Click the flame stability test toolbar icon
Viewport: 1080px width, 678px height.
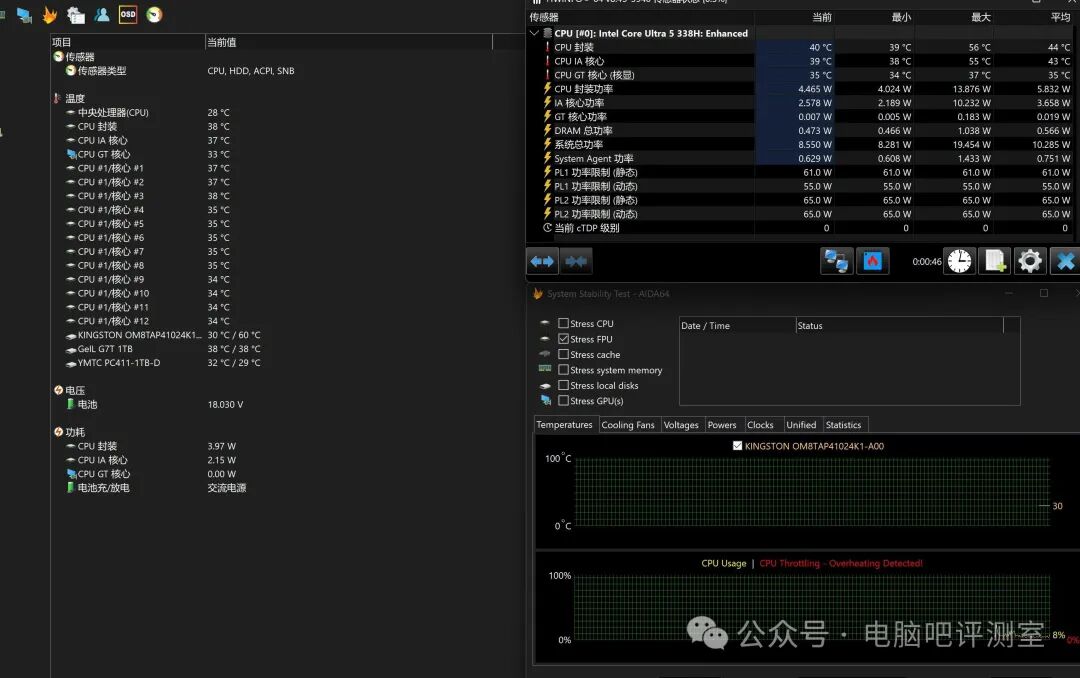49,15
